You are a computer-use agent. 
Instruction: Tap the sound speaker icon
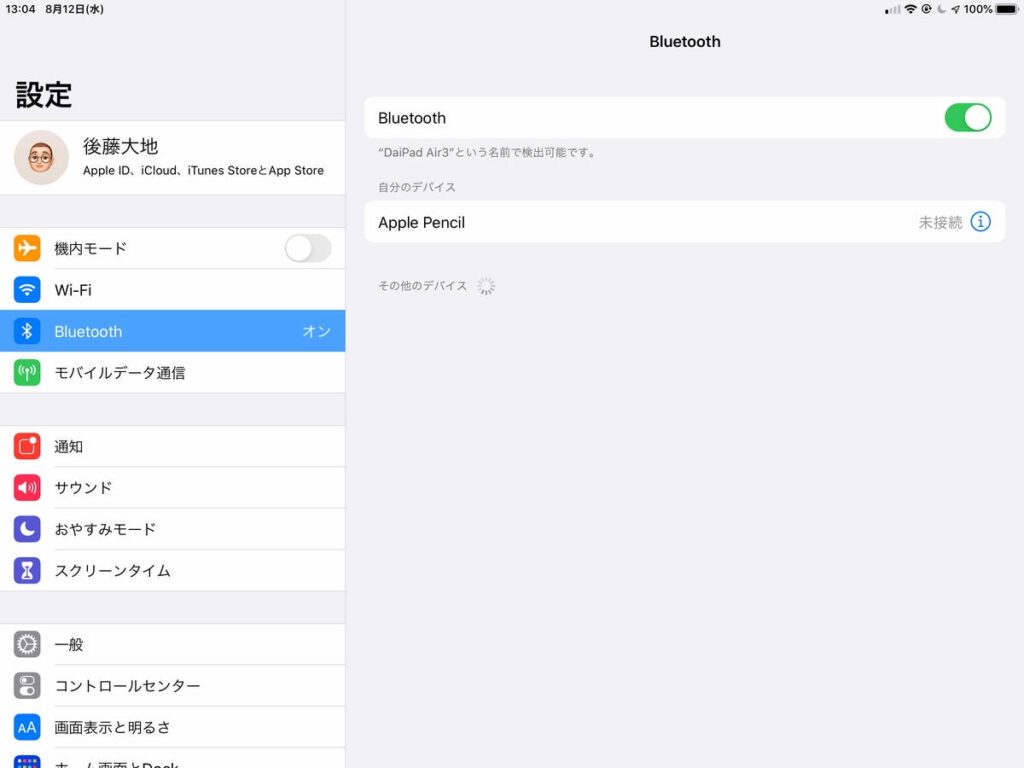27,488
